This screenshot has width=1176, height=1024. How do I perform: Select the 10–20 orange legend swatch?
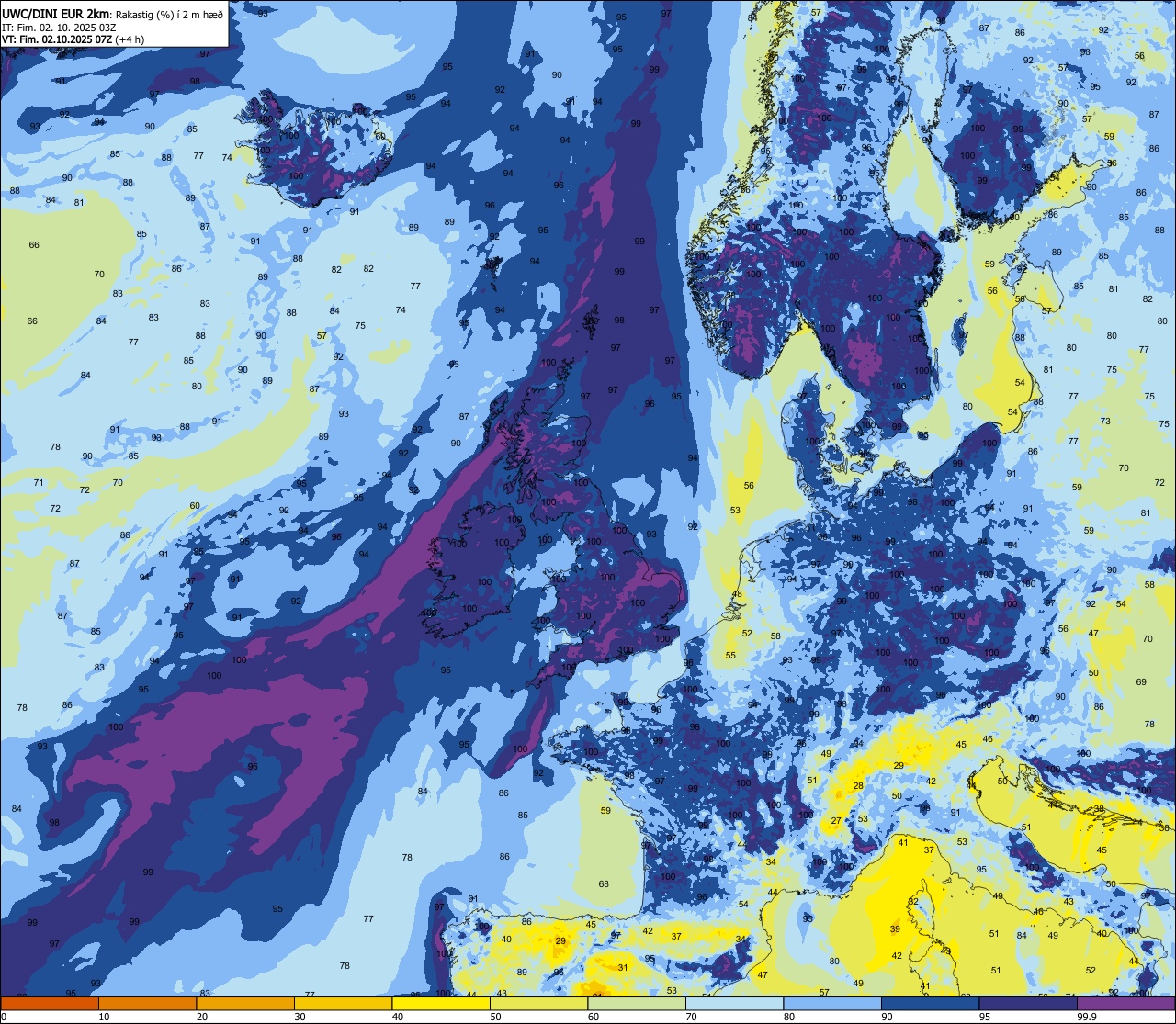(x=147, y=1003)
